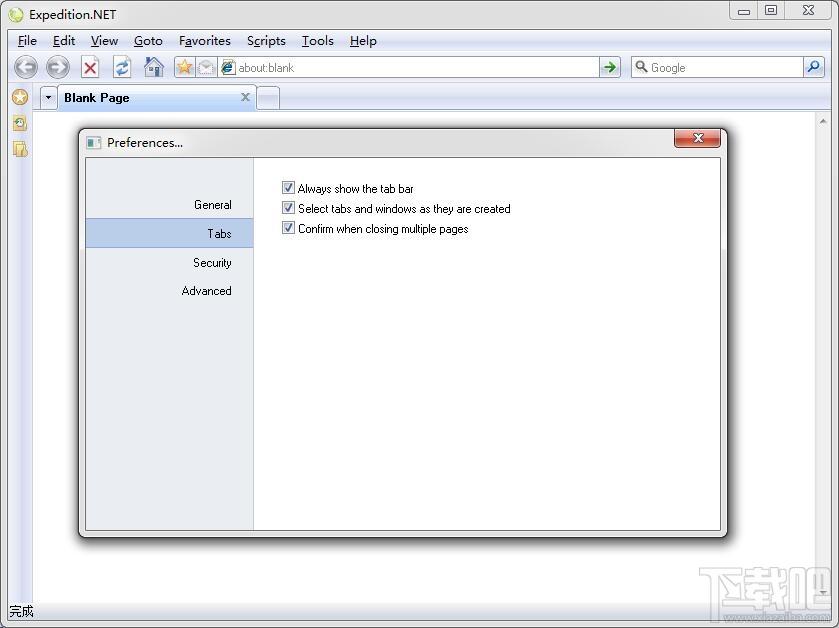839x628 pixels.
Task: Click the Forward navigation arrow
Action: tap(57, 67)
